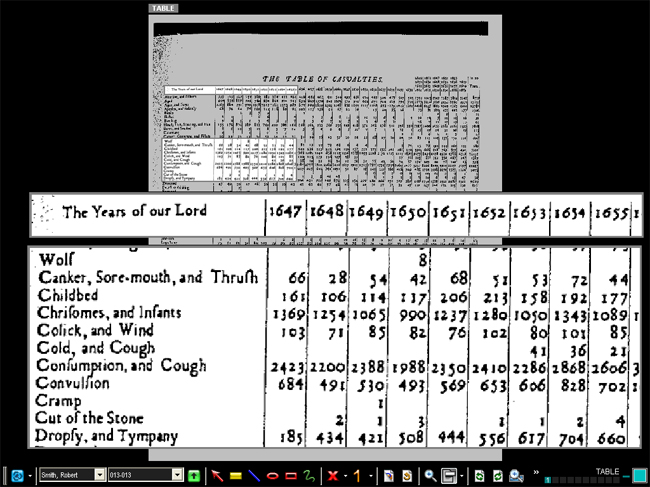Click the orange number 1 marker tool
The image size is (650, 487).
coord(357,475)
